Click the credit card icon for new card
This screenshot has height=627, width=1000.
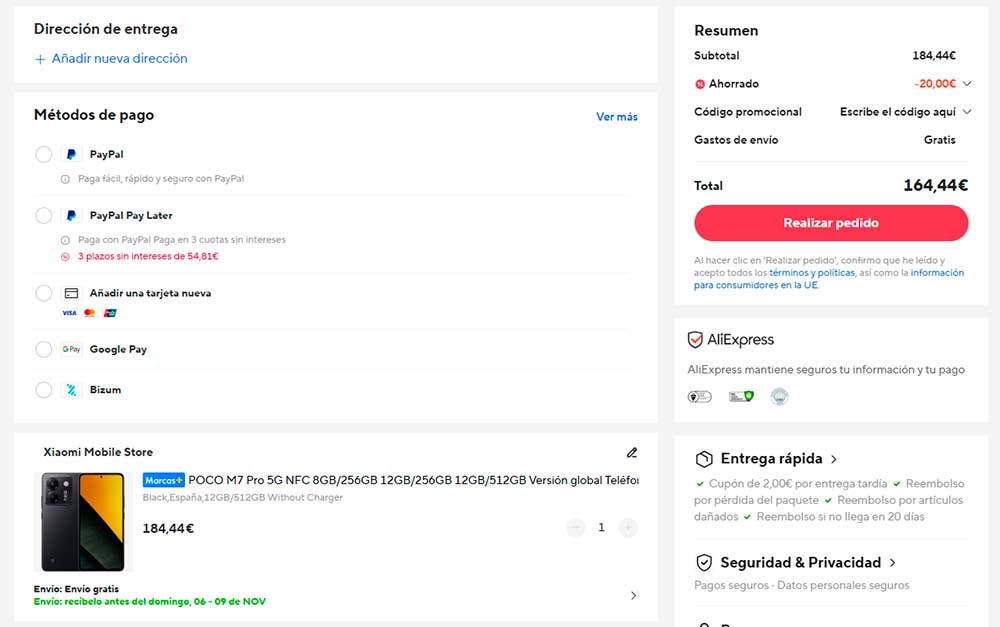[71, 293]
